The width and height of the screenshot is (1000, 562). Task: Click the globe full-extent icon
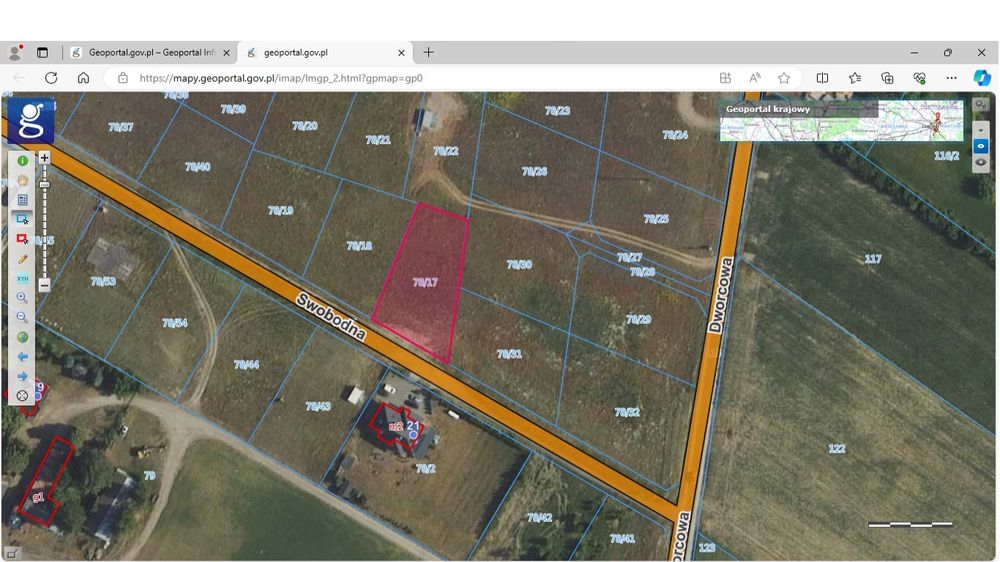22,337
